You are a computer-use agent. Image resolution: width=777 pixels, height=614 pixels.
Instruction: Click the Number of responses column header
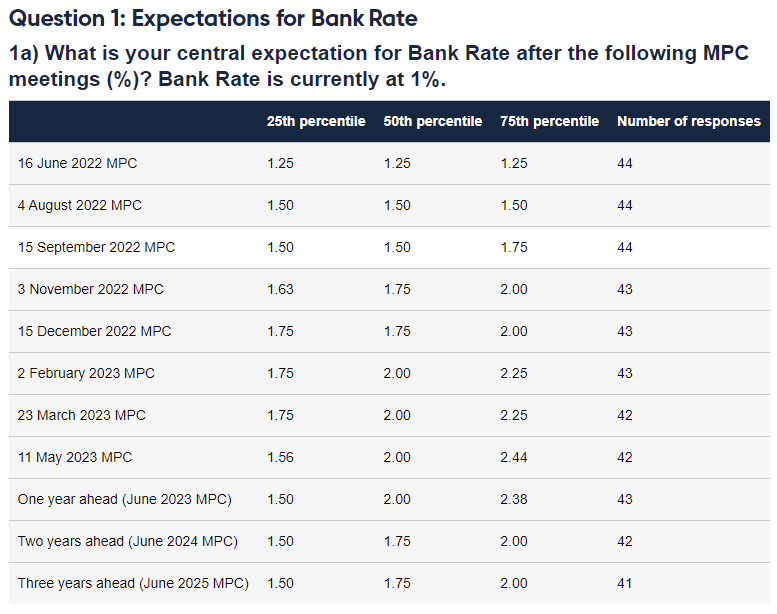click(689, 121)
